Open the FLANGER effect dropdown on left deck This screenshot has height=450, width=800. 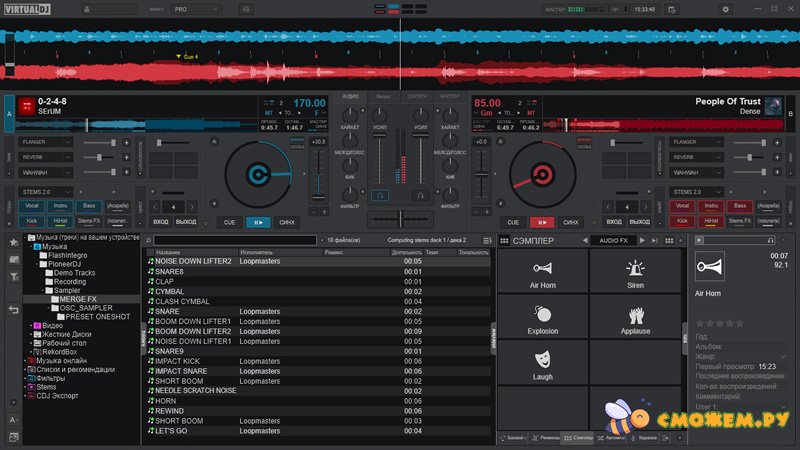click(x=45, y=143)
